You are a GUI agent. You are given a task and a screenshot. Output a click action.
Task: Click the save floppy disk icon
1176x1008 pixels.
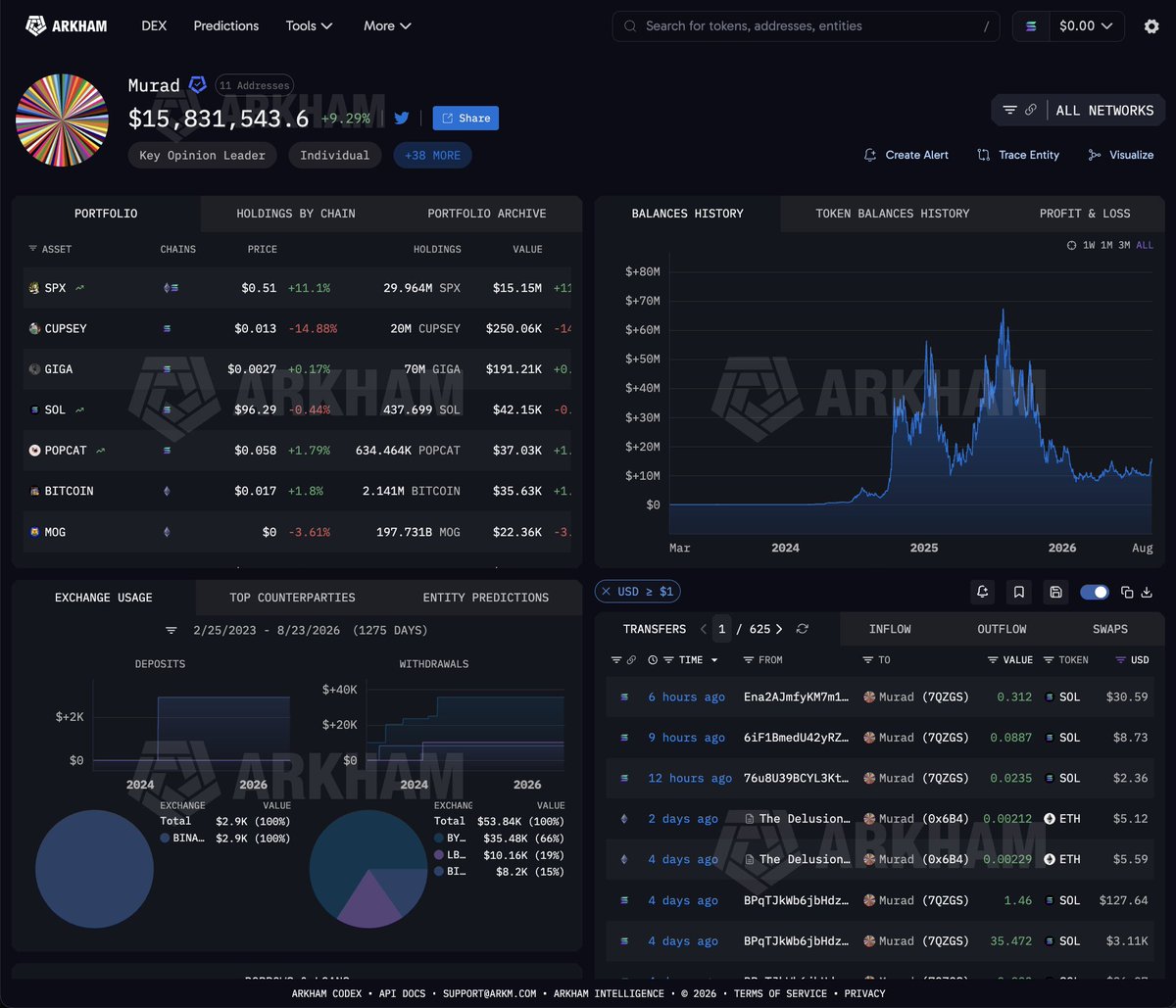tap(1055, 592)
